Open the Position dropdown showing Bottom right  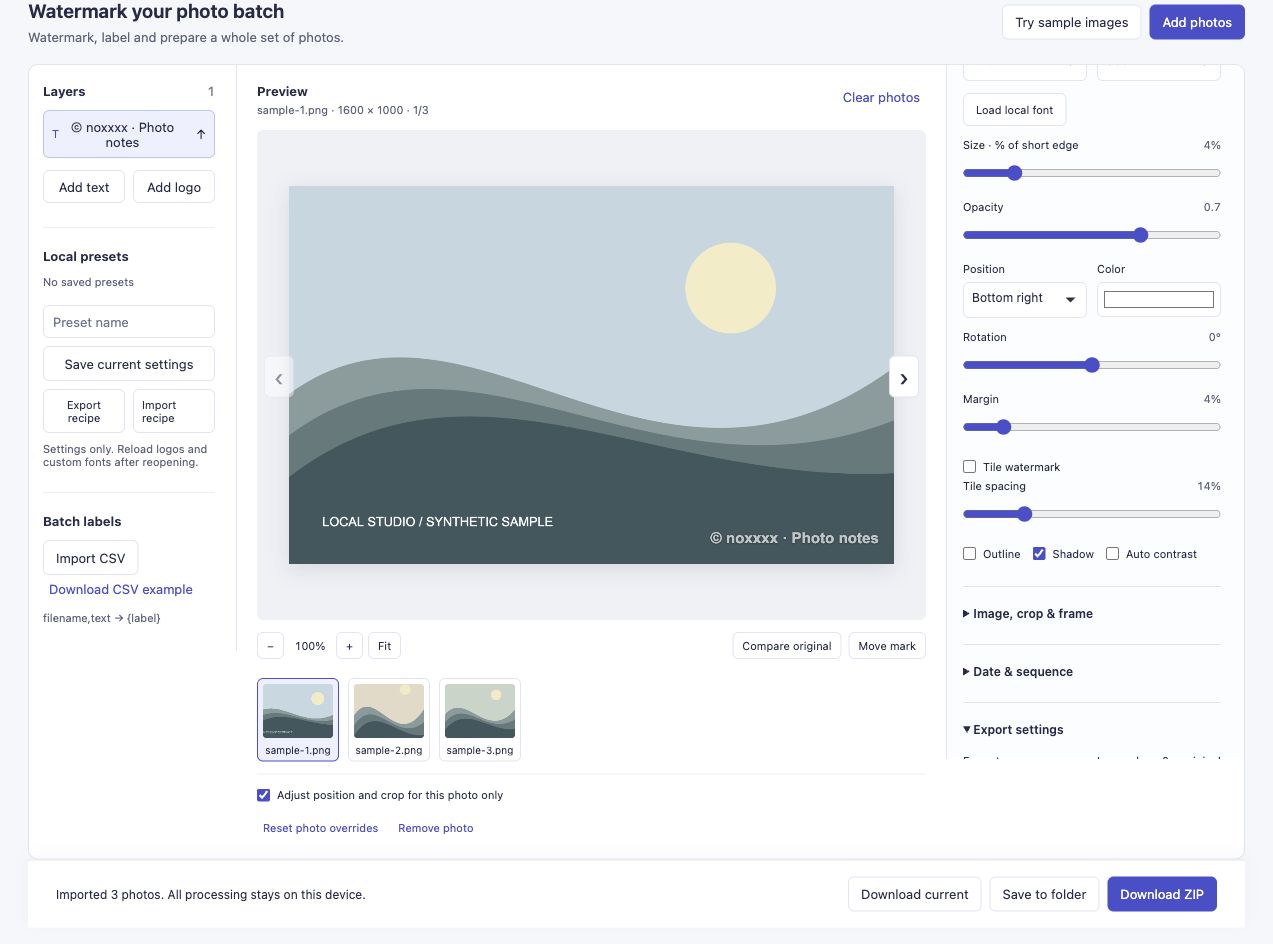click(1024, 299)
